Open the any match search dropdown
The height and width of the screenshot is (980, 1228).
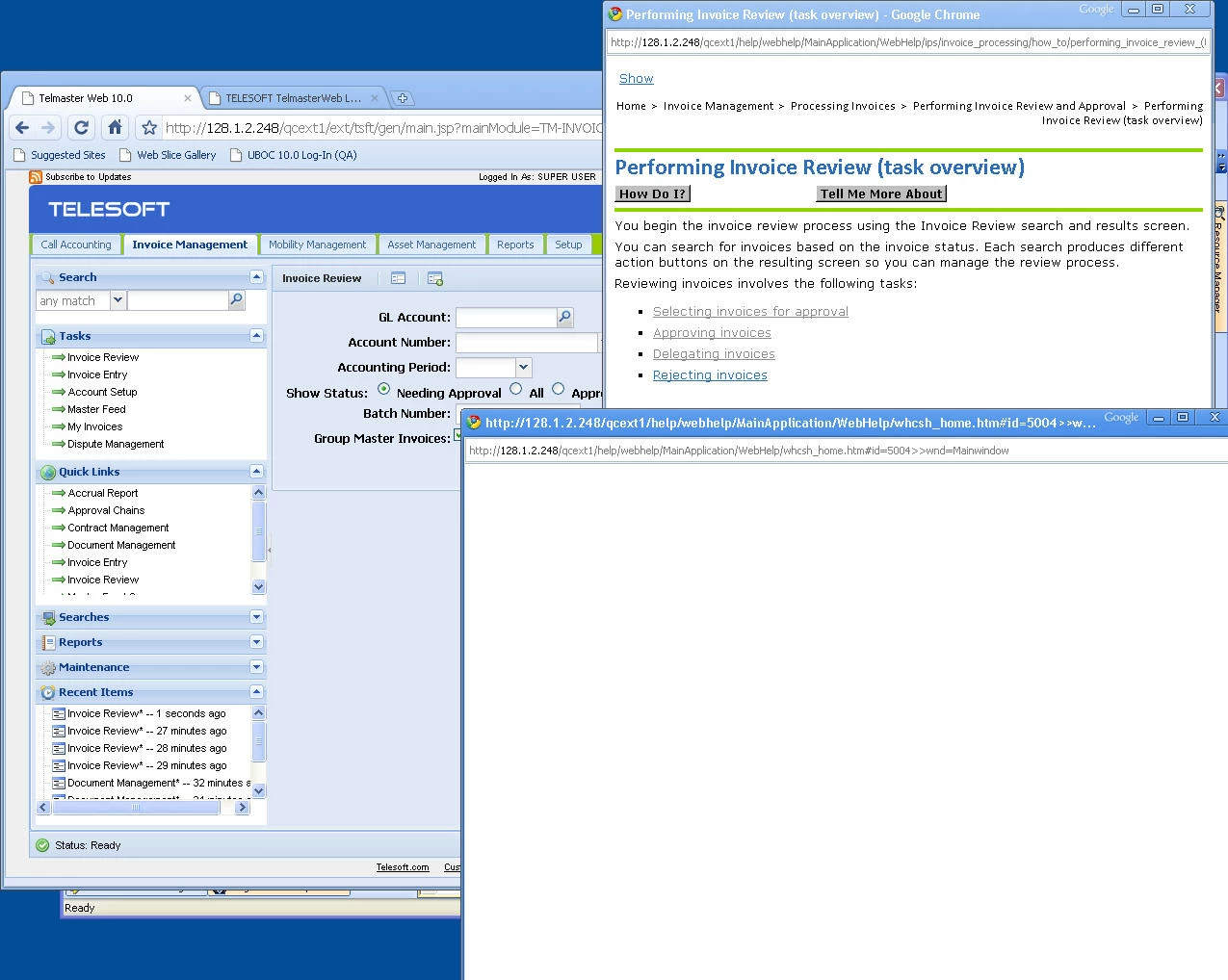click(x=118, y=300)
